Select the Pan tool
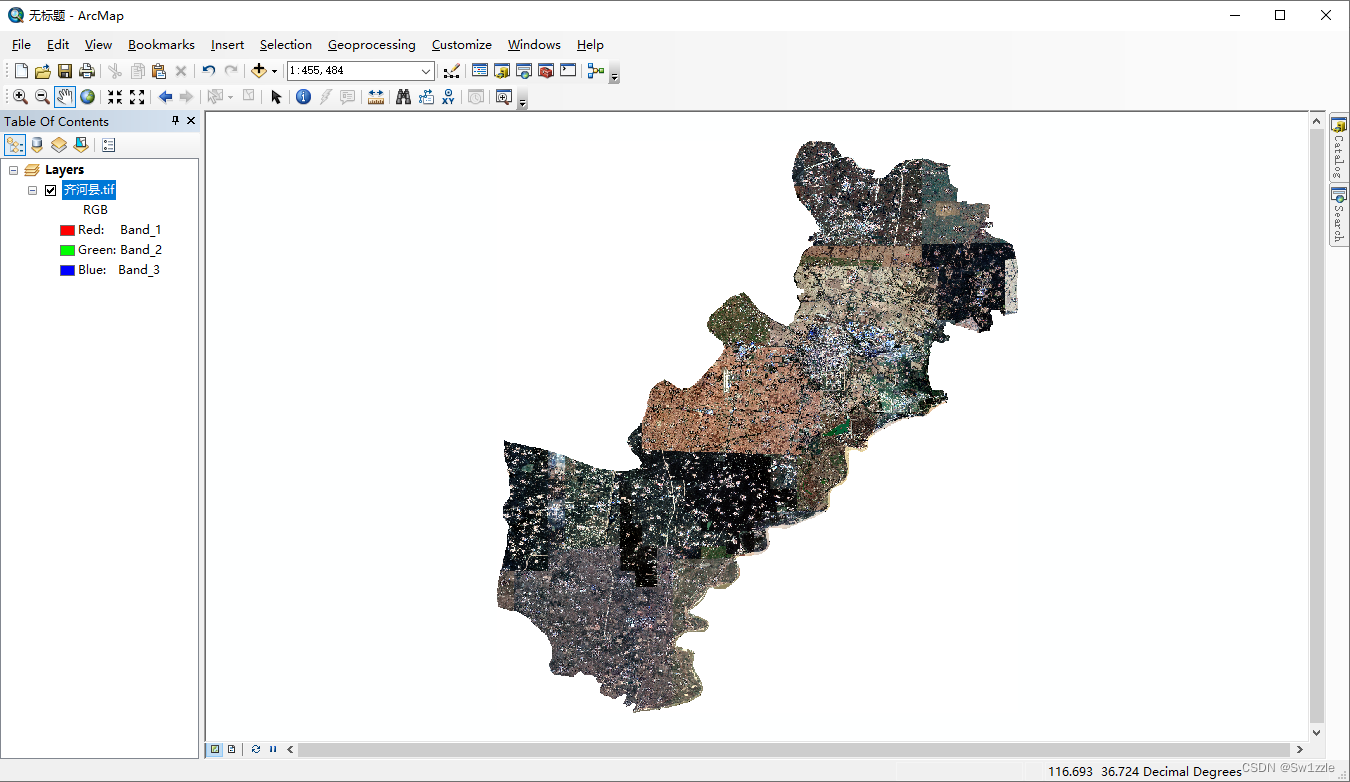Screen dimensions: 1350x782 tap(64, 96)
